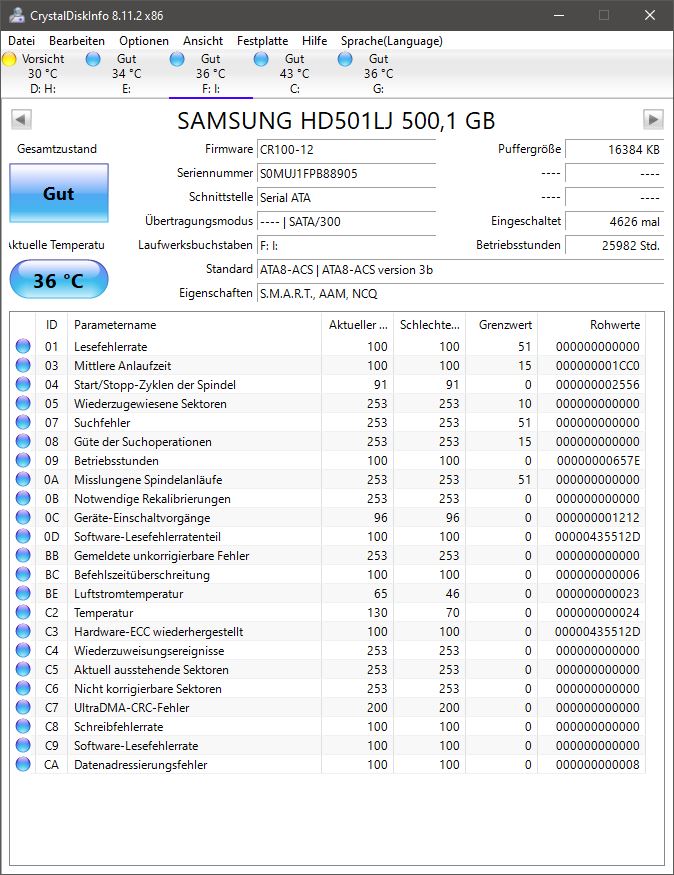Open the Festplatte menu
This screenshot has width=674, height=875.
pos(262,41)
